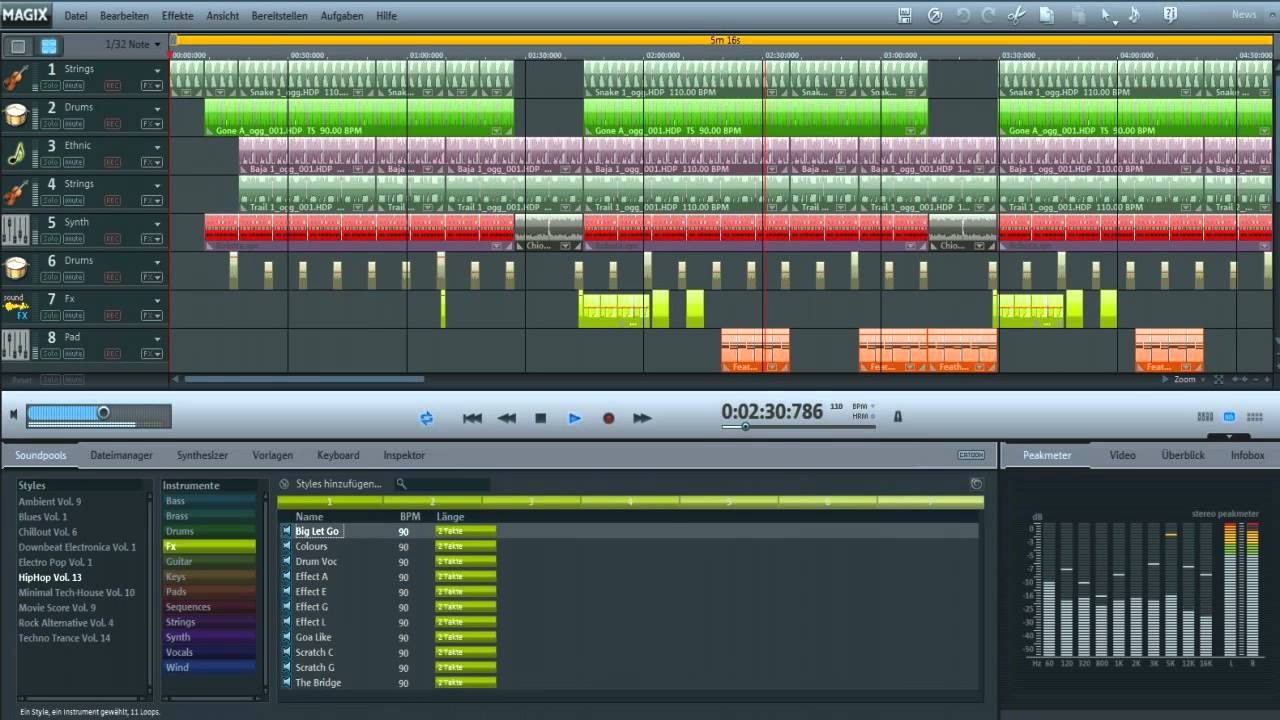Open FX dropdown on track 2 Drums

coord(151,124)
